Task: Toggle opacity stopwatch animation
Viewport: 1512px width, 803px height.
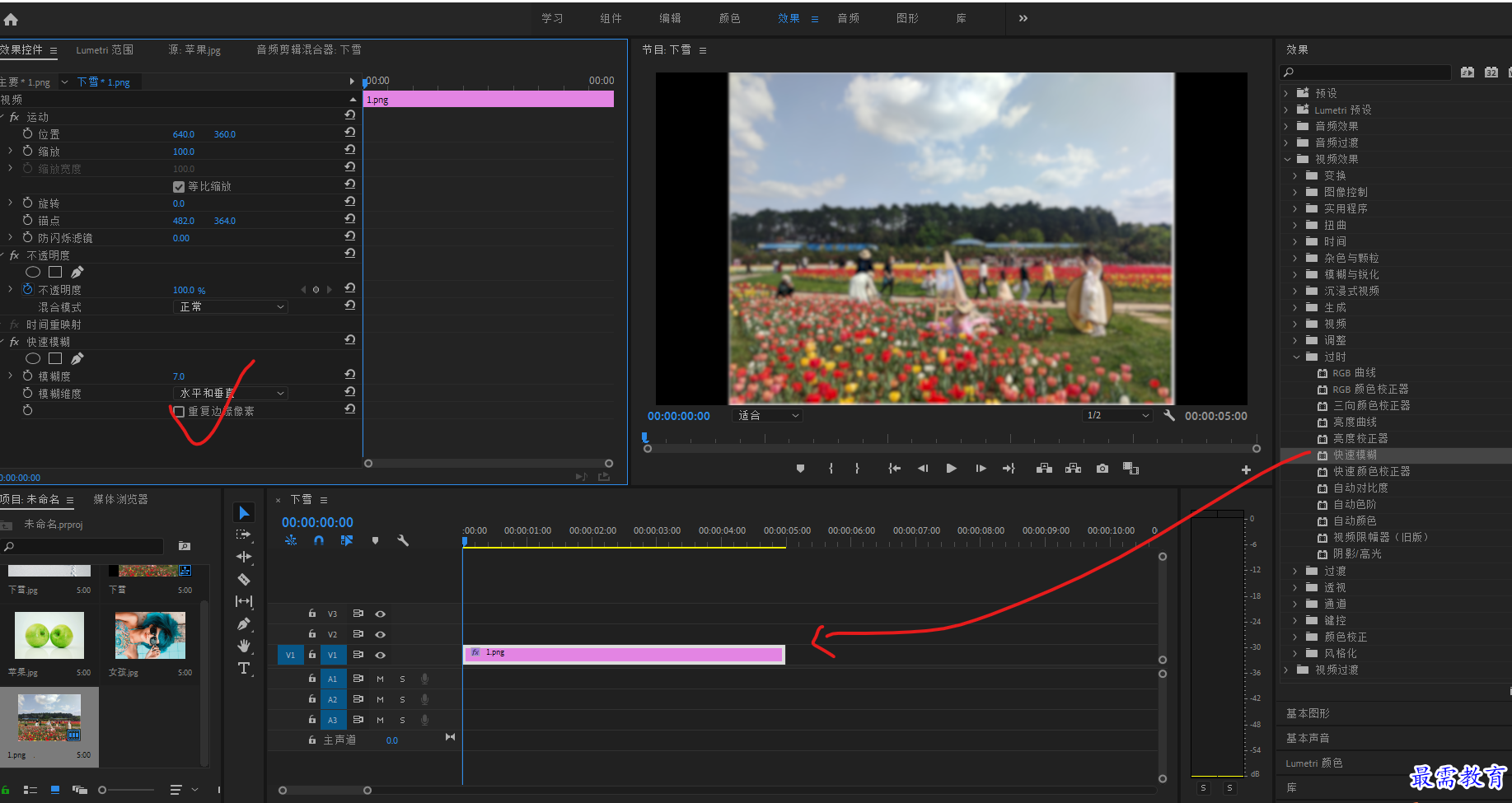Action: 28,289
